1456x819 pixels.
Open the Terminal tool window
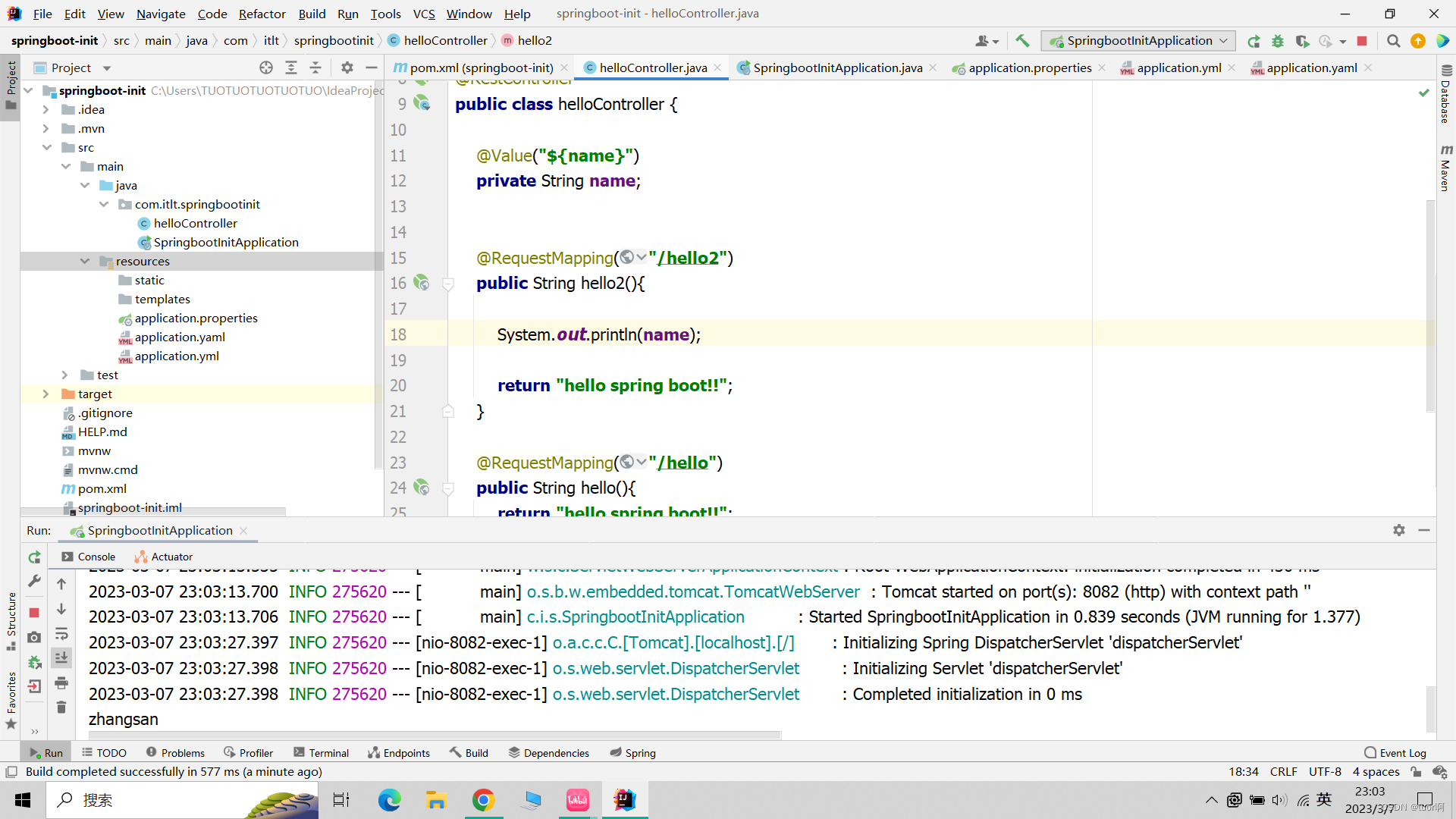(x=321, y=753)
